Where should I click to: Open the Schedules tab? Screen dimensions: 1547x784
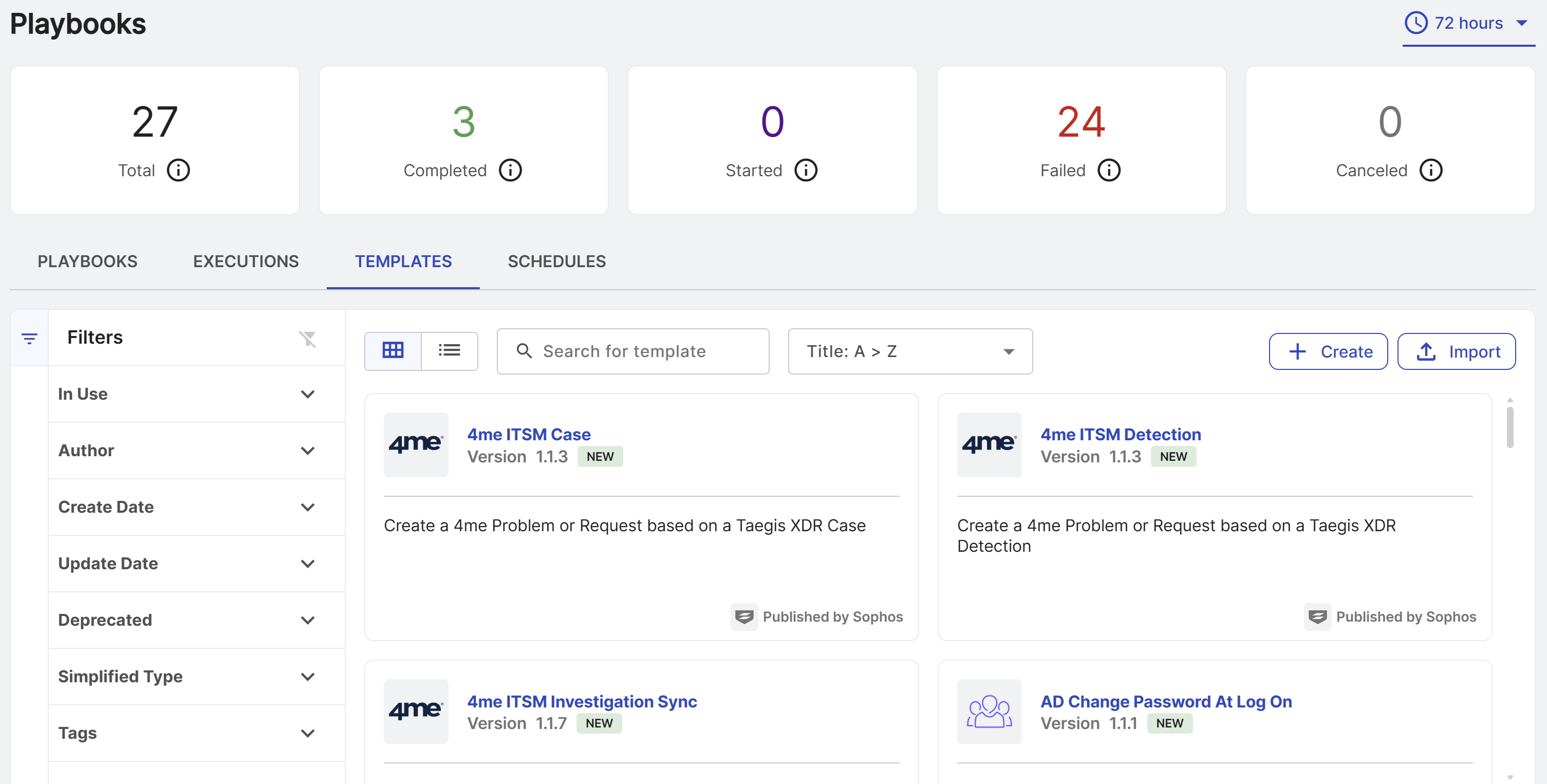coord(557,262)
